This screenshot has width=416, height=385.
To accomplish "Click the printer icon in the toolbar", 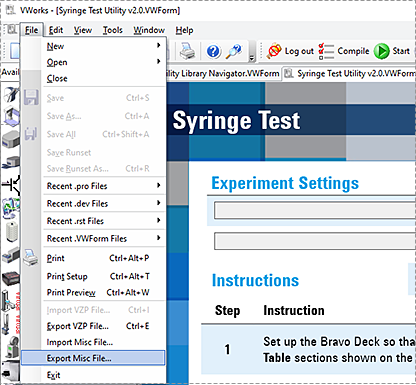I will pos(187,51).
